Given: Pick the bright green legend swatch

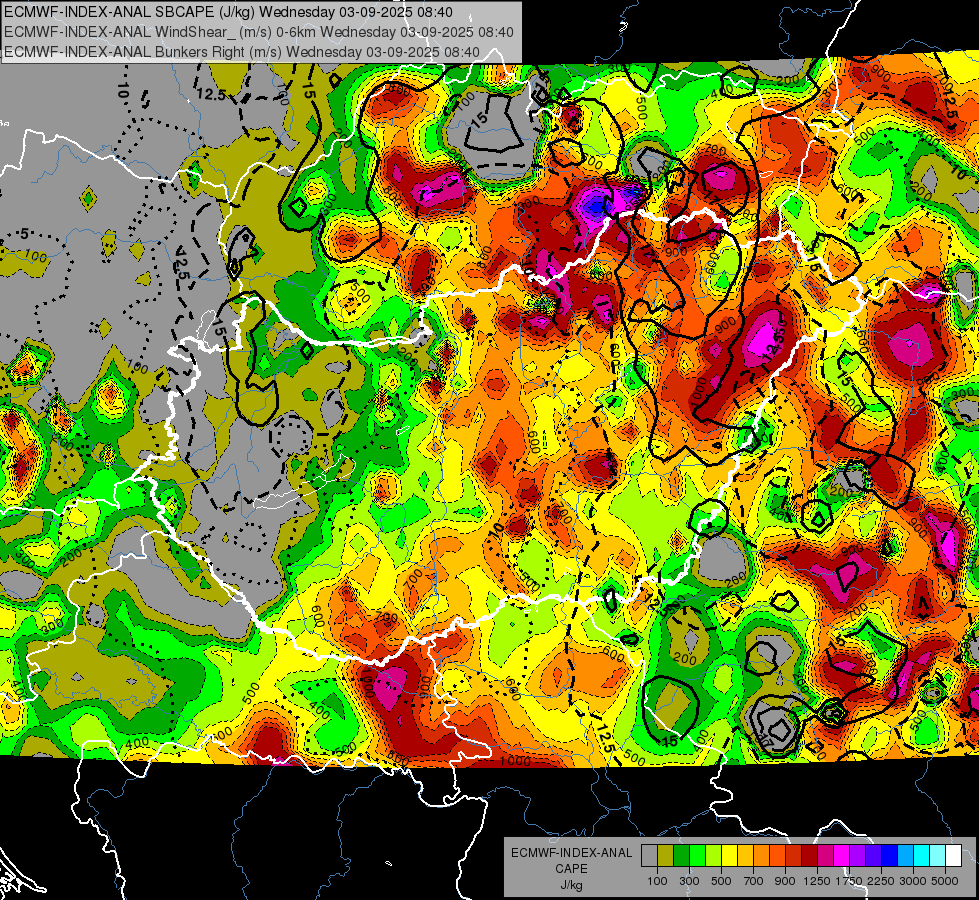Looking at the screenshot, I should [x=697, y=856].
